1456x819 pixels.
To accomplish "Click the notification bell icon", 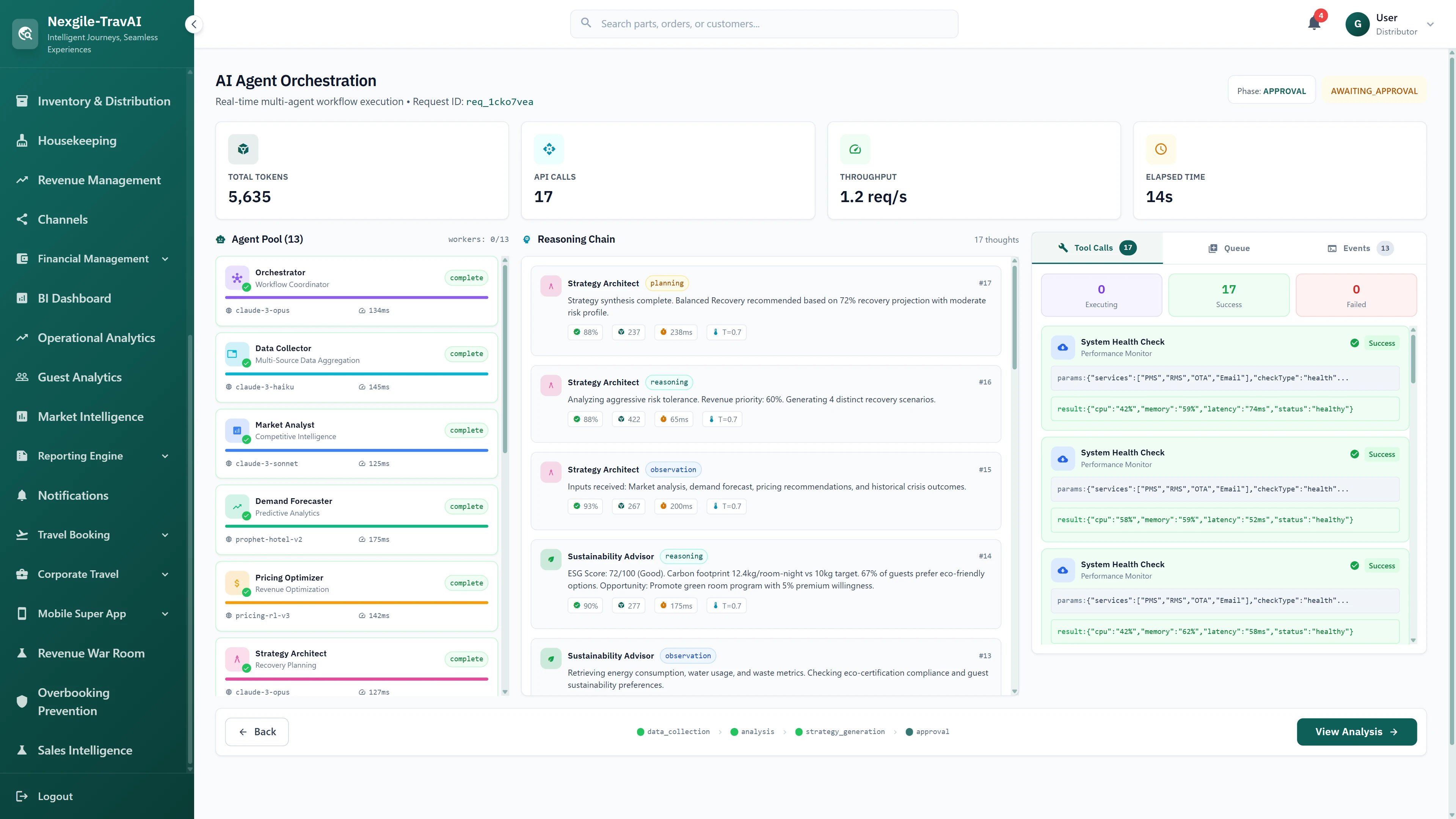I will tap(1313, 24).
